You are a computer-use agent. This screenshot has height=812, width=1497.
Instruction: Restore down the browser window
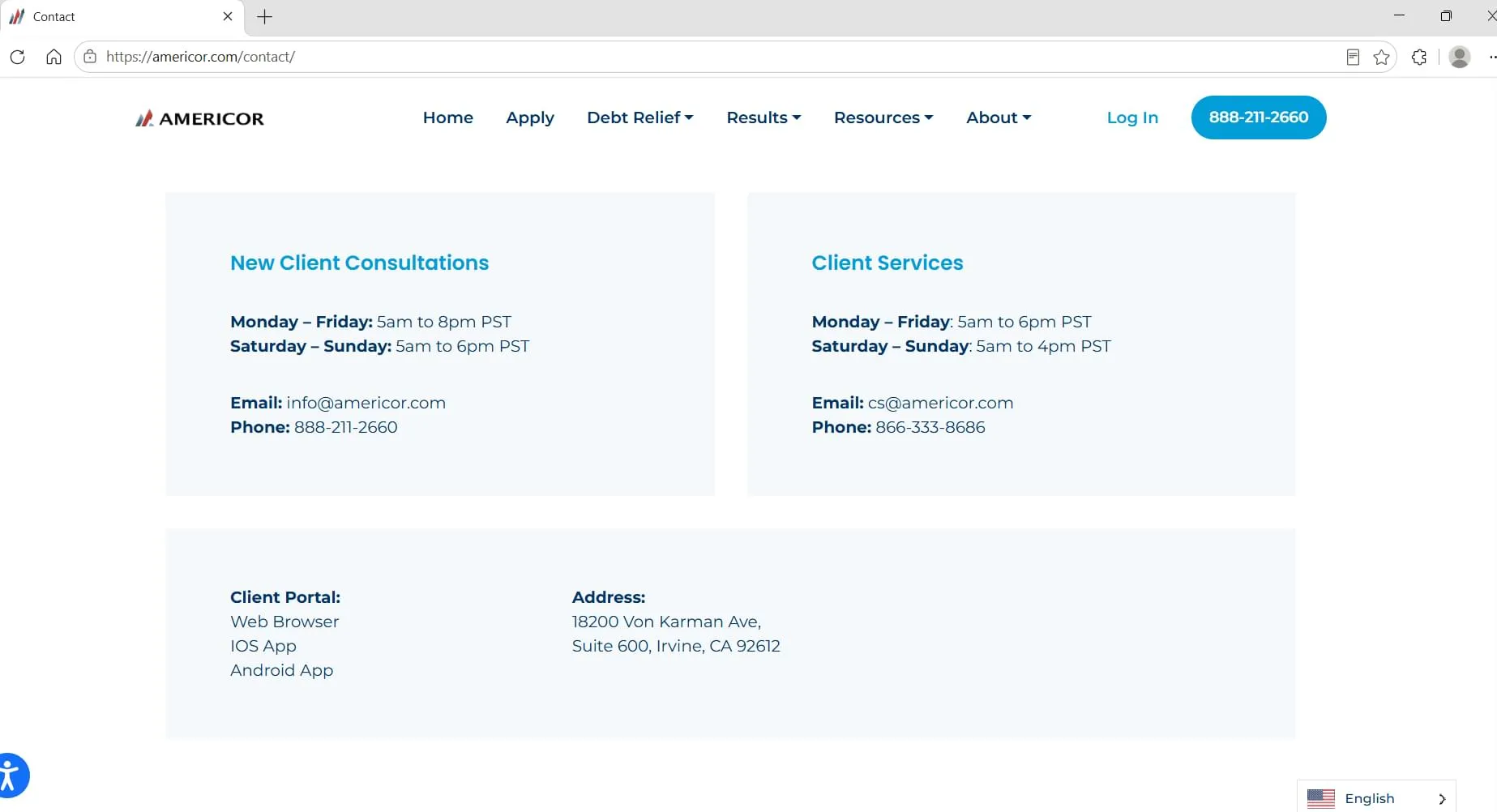pos(1446,16)
